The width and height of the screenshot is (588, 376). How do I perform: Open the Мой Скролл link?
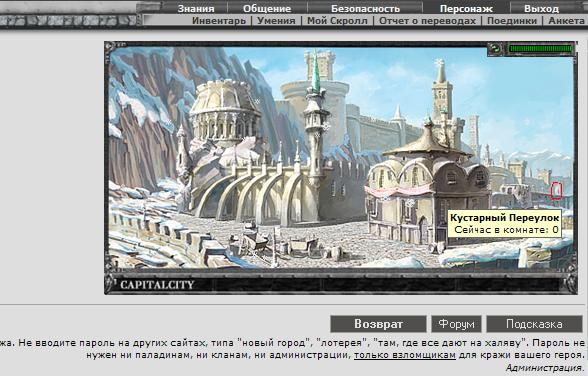pos(337,21)
